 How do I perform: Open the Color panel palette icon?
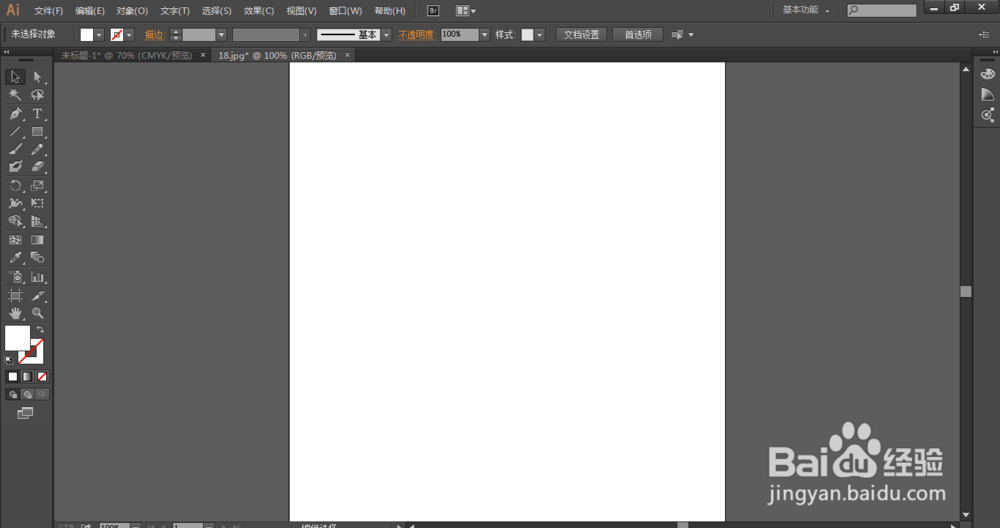(987, 74)
